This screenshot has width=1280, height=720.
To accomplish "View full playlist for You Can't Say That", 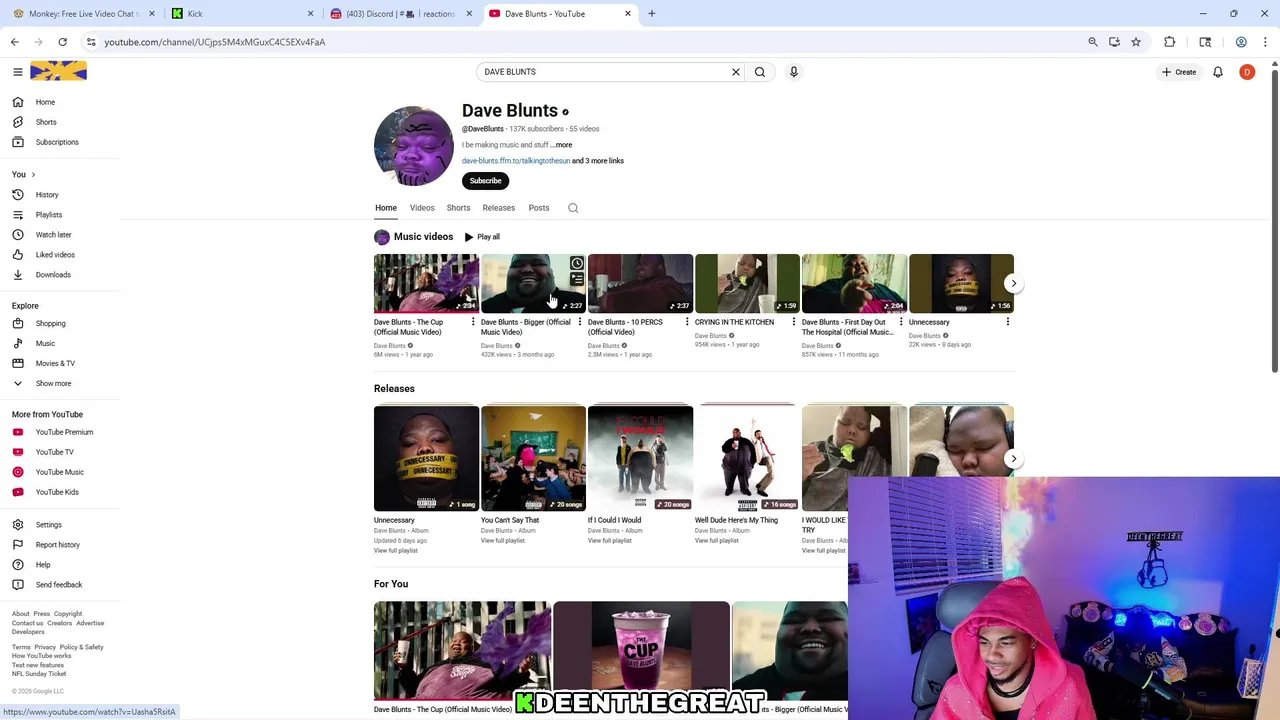I will click(503, 541).
